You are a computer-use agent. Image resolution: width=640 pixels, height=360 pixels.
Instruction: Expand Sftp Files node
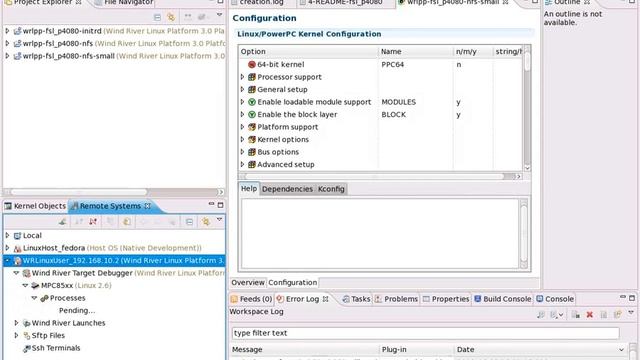point(16,336)
